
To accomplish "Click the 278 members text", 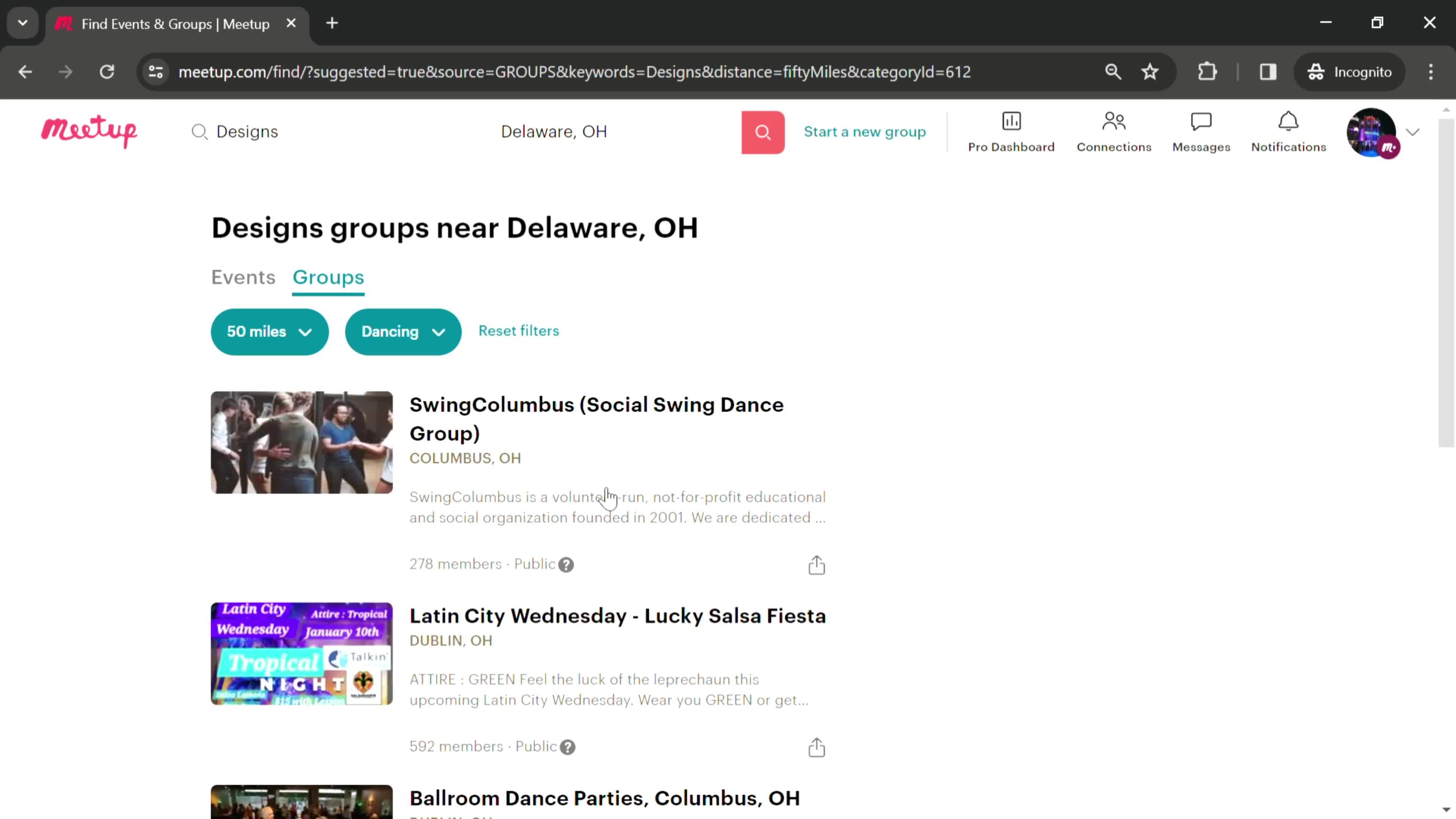I will pyautogui.click(x=455, y=564).
